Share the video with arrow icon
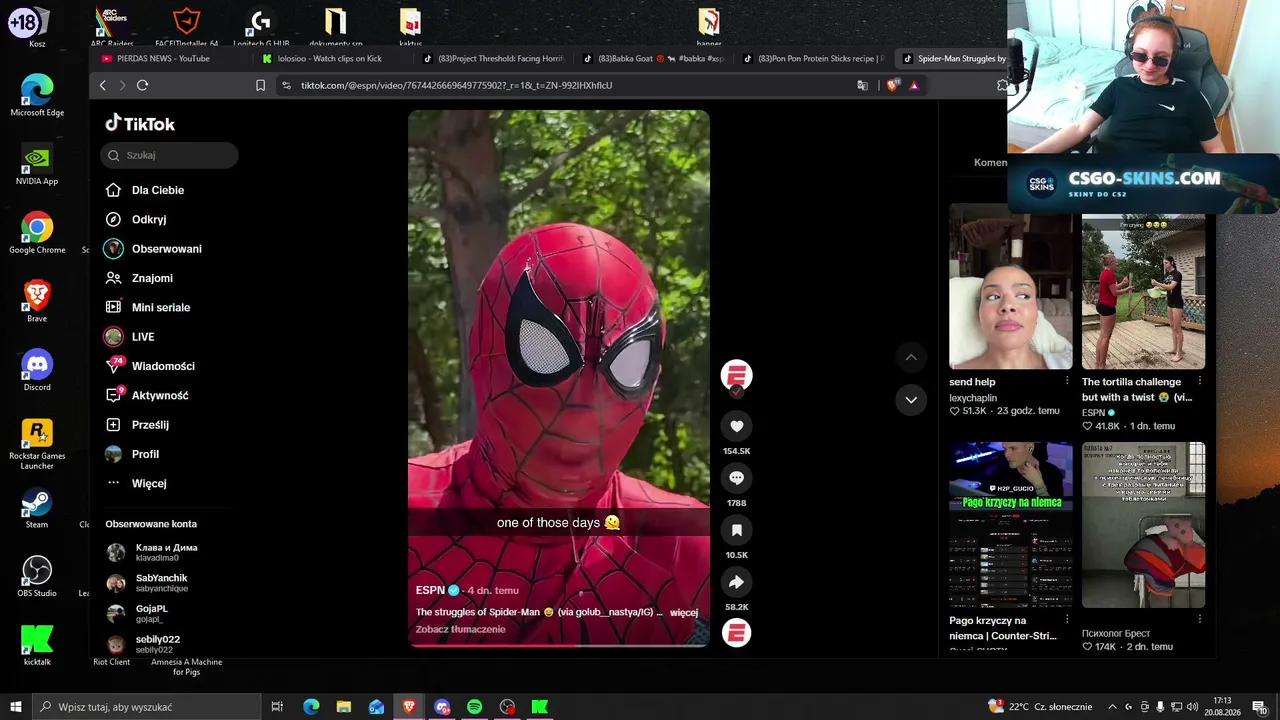Screen dimensions: 1280x720 pos(736,582)
